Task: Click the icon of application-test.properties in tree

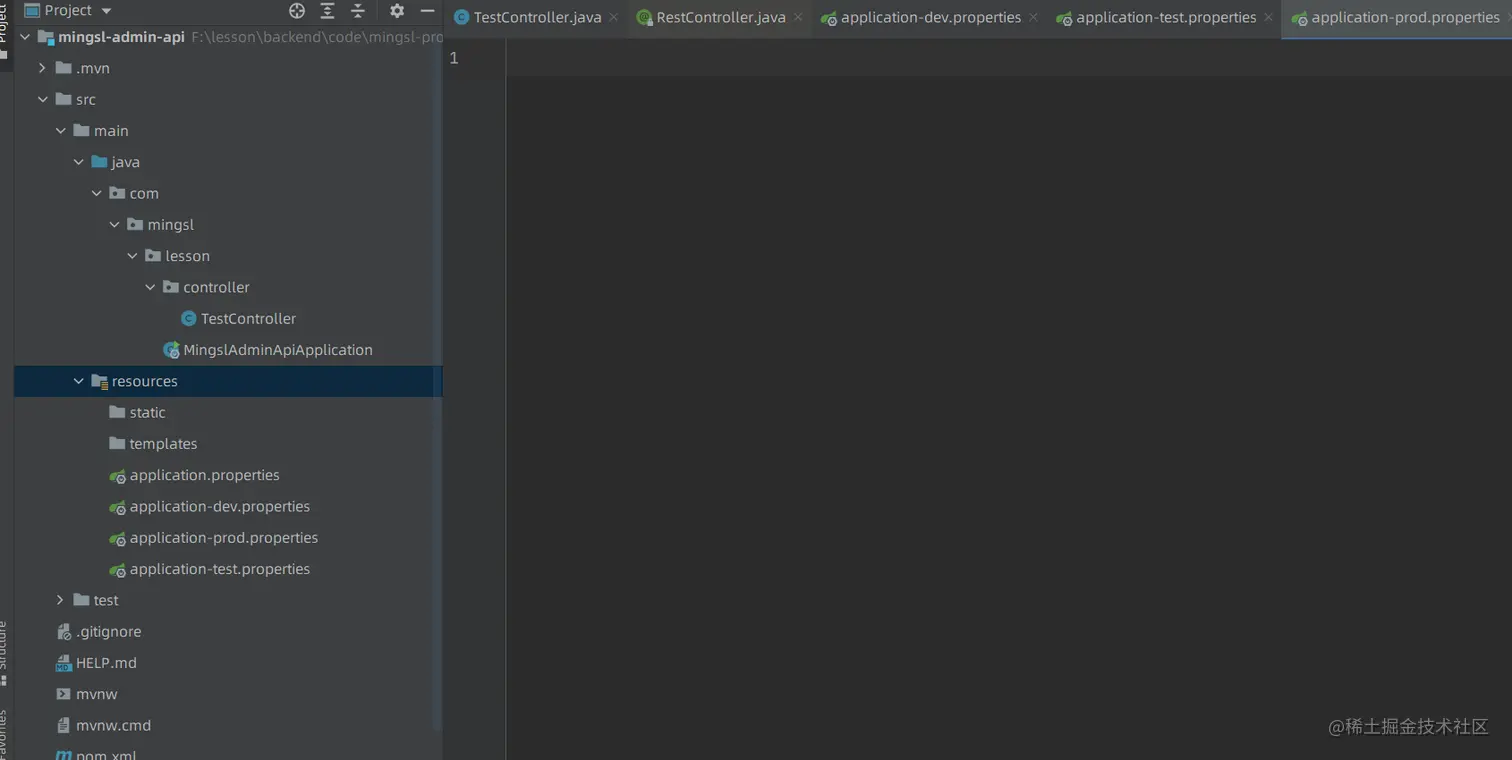Action: point(117,570)
